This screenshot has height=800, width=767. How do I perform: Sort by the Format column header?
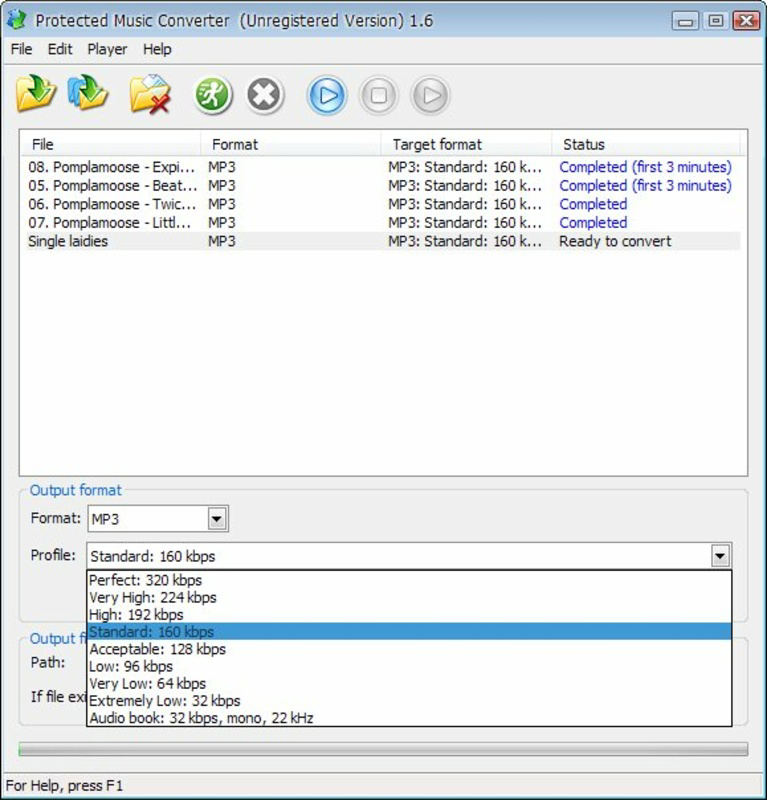click(290, 144)
